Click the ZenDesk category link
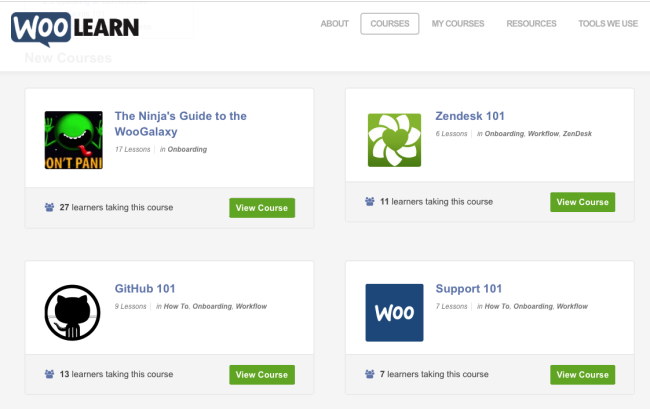650x409 pixels. 577,133
